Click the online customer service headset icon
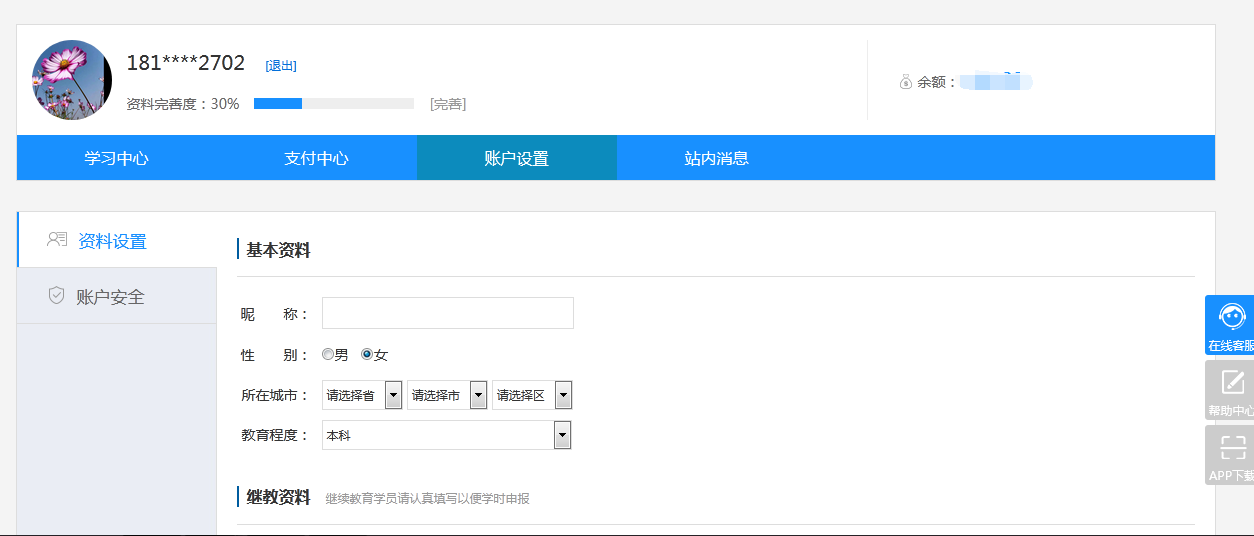Viewport: 1254px width, 536px height. tap(1233, 318)
